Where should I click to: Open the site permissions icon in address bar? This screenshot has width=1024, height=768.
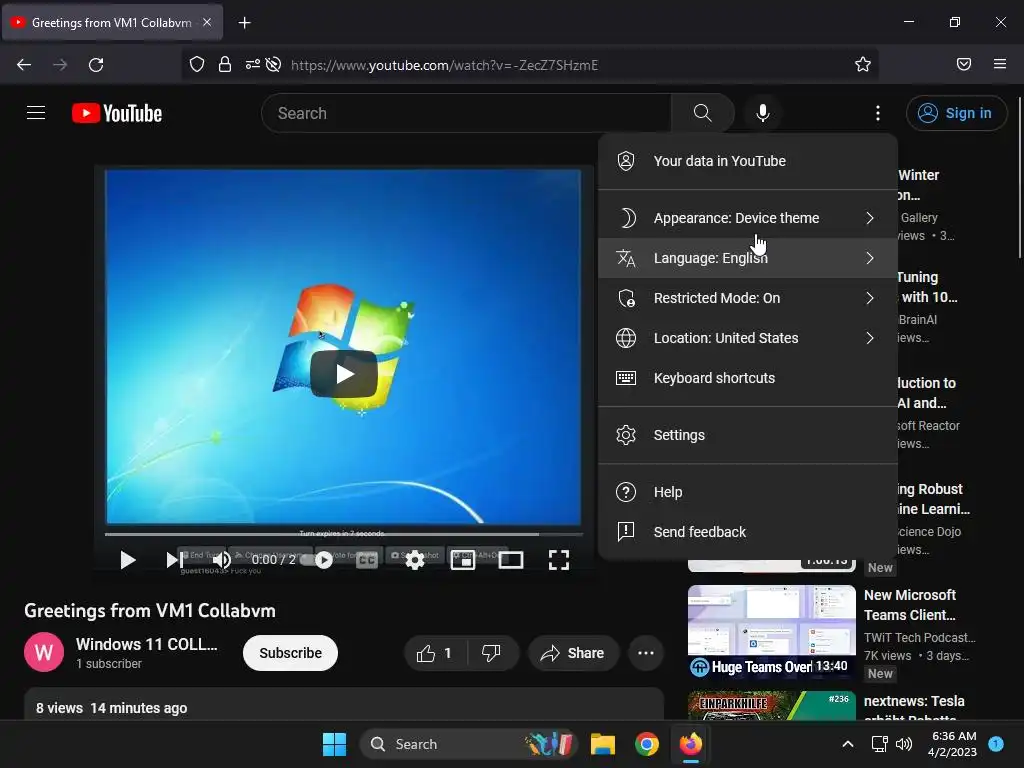(253, 64)
